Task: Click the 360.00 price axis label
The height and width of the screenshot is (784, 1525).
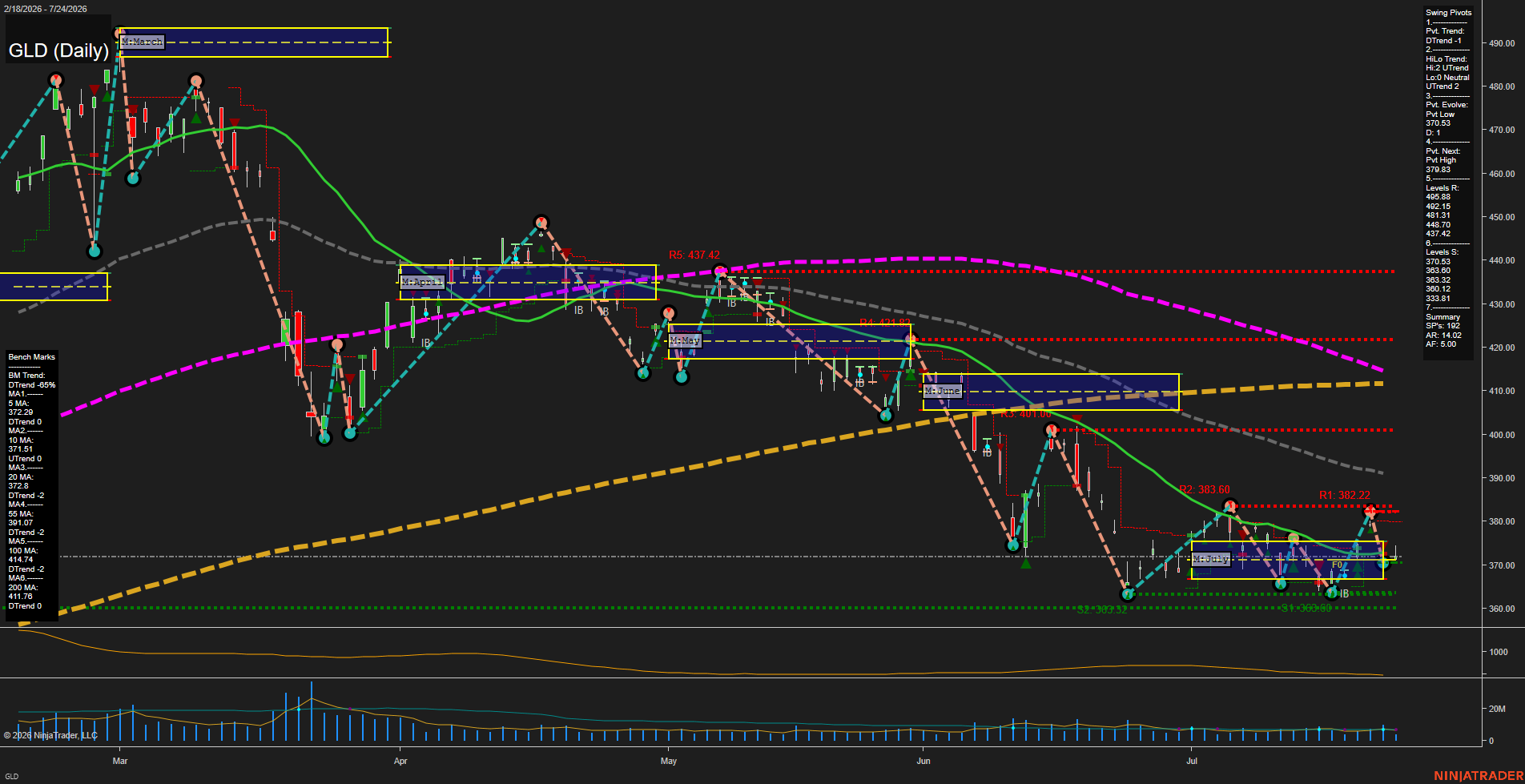Action: [x=1502, y=609]
